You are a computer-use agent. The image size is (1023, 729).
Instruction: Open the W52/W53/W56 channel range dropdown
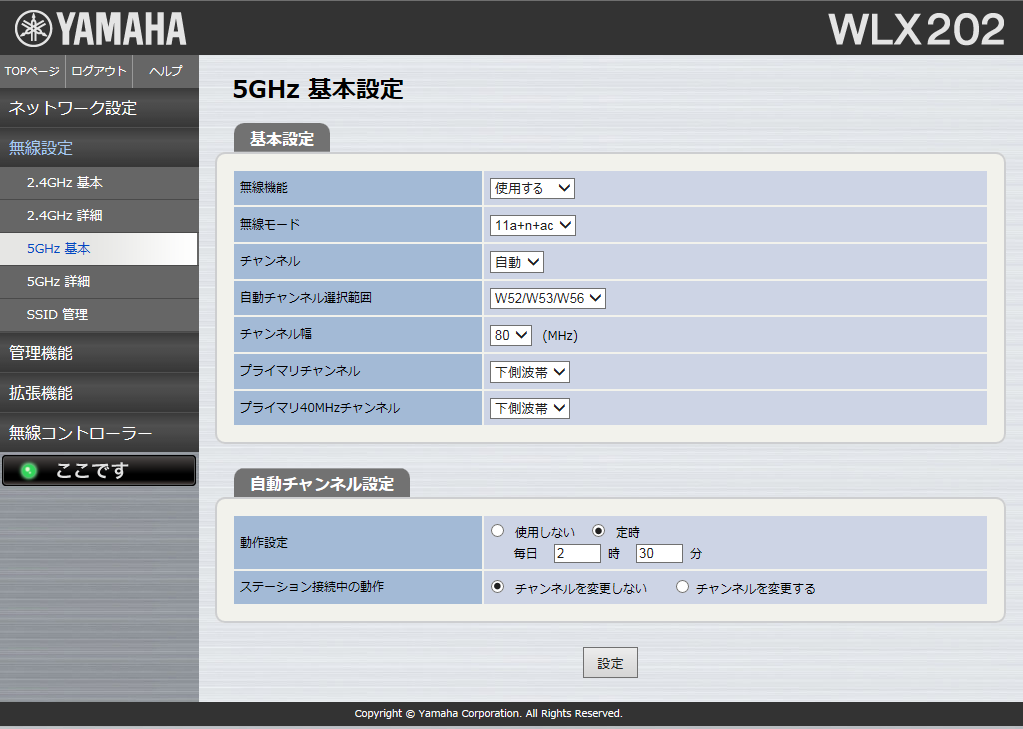click(x=548, y=298)
